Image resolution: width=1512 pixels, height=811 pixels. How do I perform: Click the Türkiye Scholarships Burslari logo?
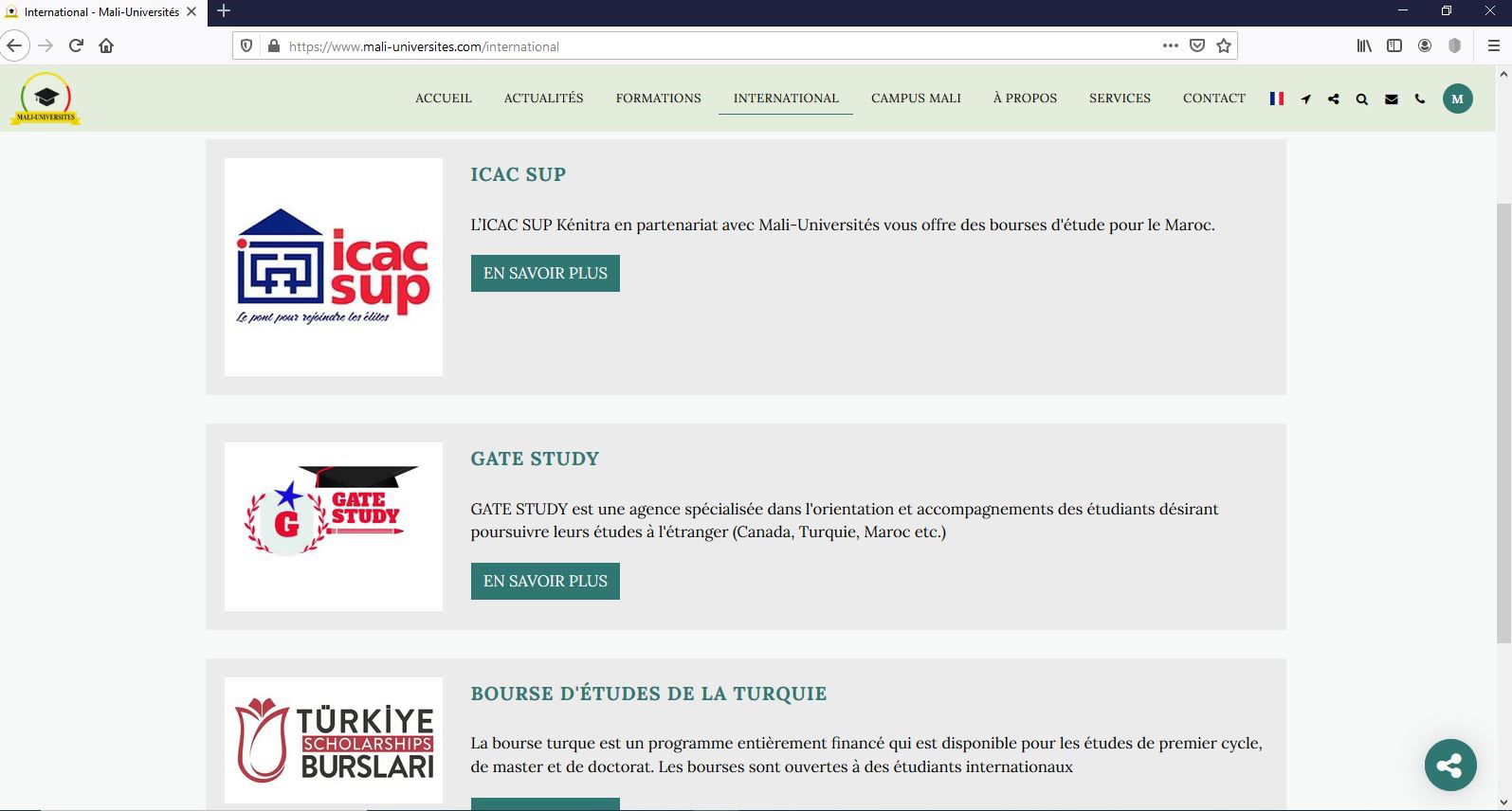(x=334, y=741)
